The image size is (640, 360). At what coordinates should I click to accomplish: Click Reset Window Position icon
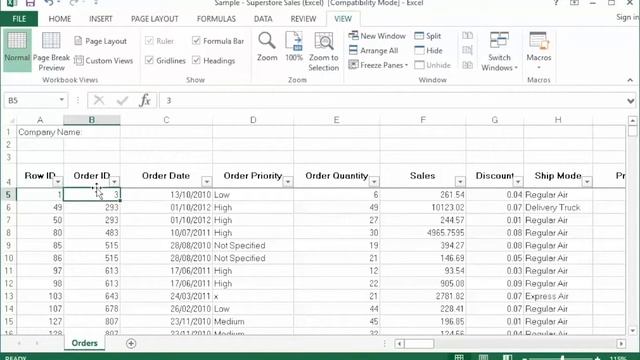[468, 65]
